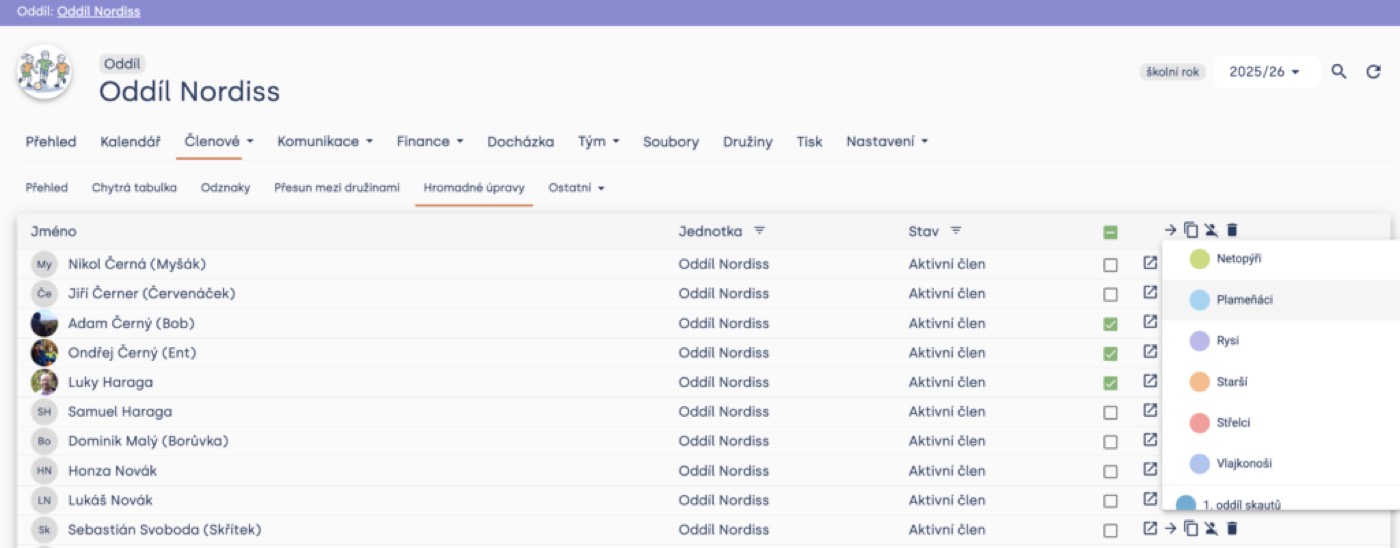Image resolution: width=1400 pixels, height=548 pixels.
Task: Switch to Přesun mezi družinami sub-tab
Action: (x=337, y=188)
